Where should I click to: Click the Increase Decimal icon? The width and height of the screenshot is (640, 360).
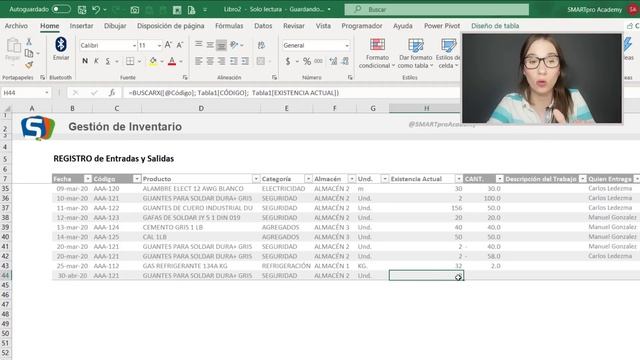(x=333, y=61)
